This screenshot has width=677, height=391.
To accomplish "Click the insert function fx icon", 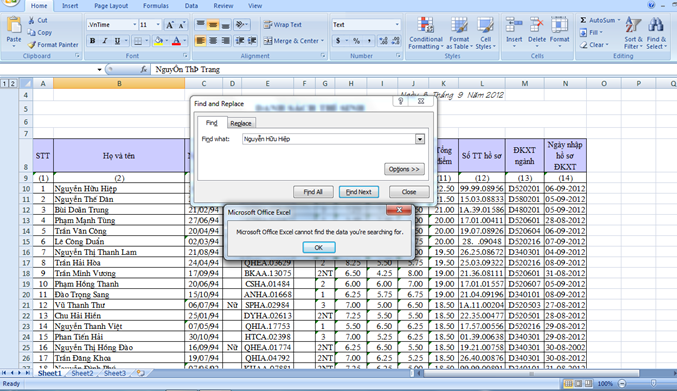I will pyautogui.click(x=143, y=69).
